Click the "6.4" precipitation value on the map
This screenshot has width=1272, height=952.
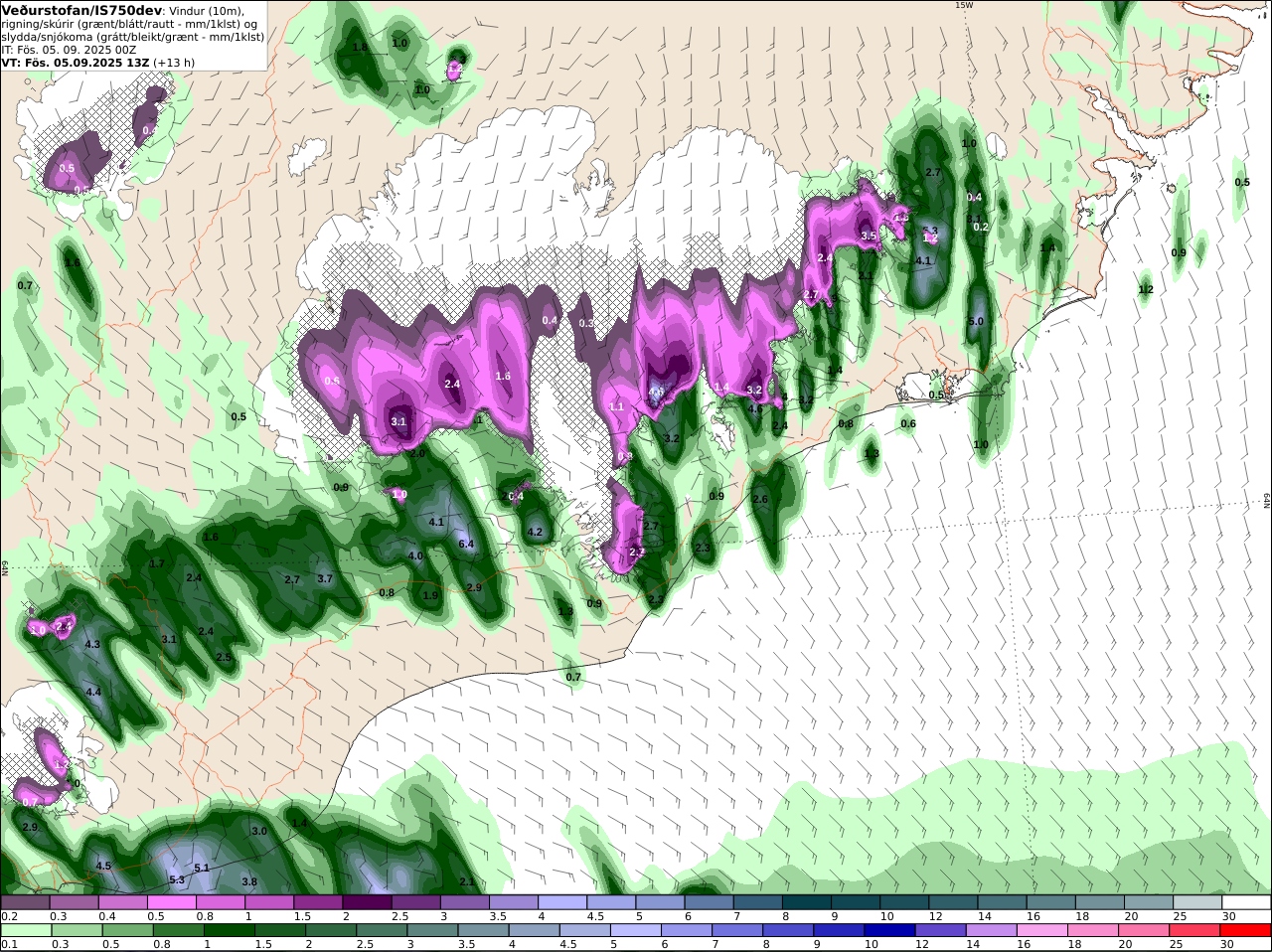pos(466,544)
